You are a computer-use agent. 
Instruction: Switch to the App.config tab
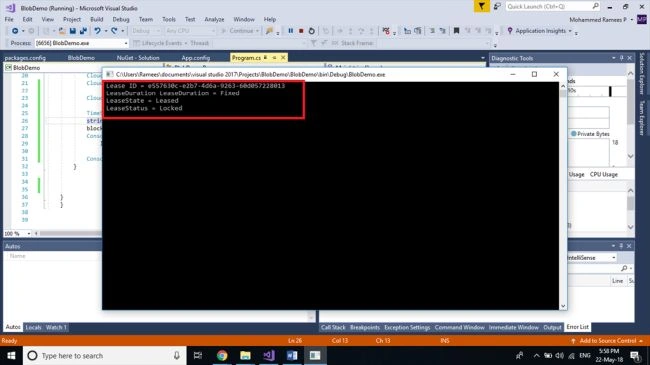tap(196, 58)
